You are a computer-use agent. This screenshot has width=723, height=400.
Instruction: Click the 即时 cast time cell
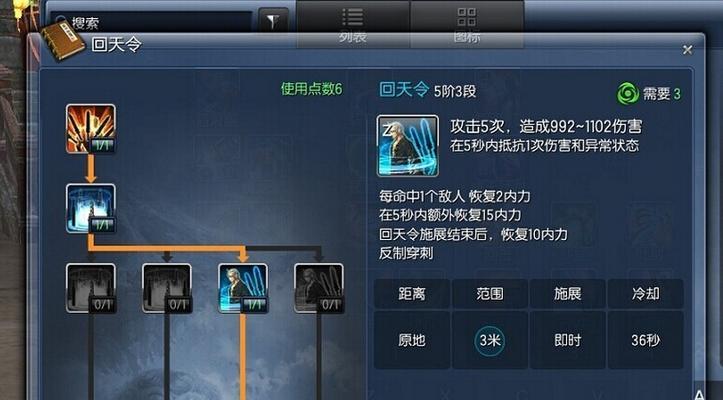click(567, 340)
